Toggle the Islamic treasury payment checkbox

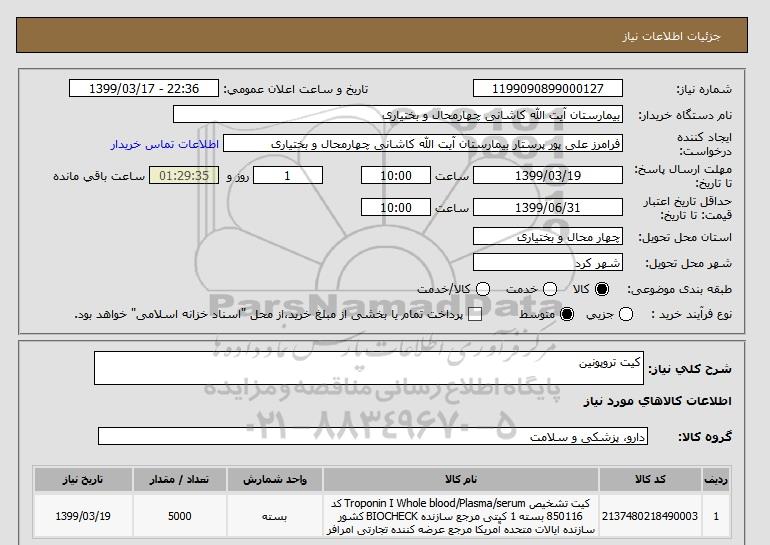pyautogui.click(x=475, y=315)
